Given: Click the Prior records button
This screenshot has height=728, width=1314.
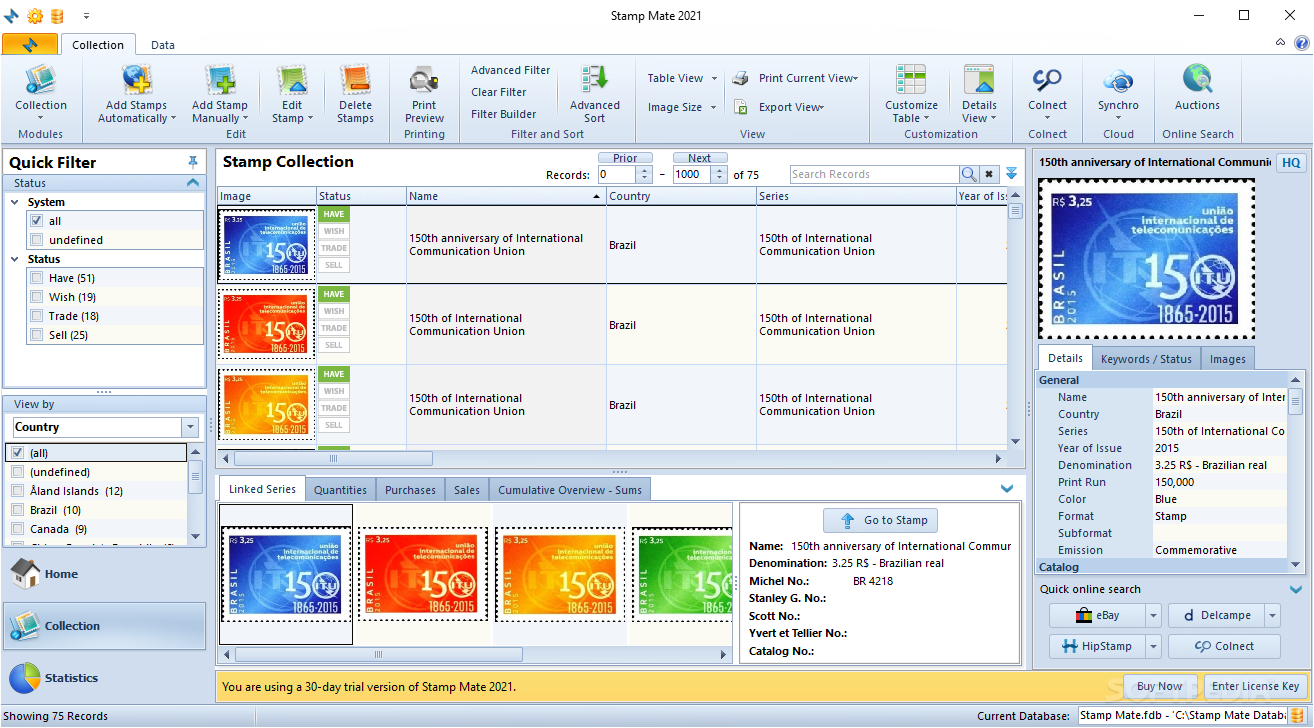Looking at the screenshot, I should pyautogui.click(x=625, y=158).
